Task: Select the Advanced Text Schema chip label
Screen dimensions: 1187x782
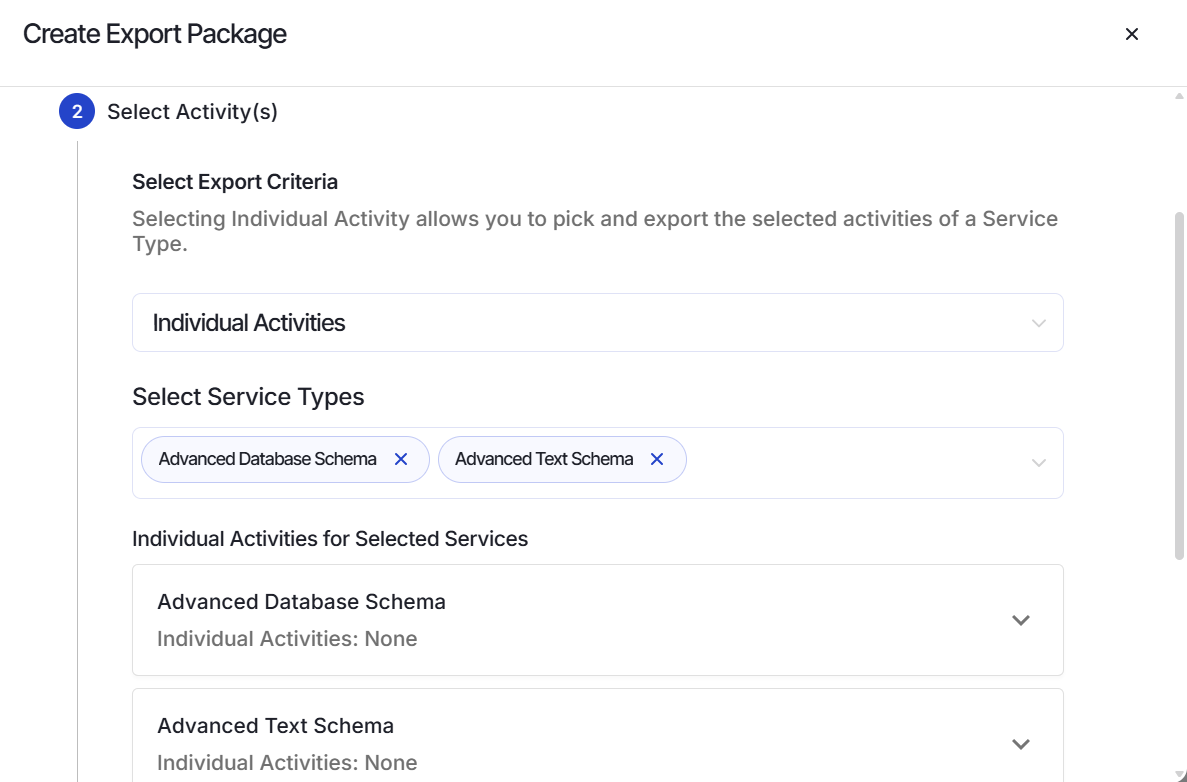Action: tap(544, 459)
